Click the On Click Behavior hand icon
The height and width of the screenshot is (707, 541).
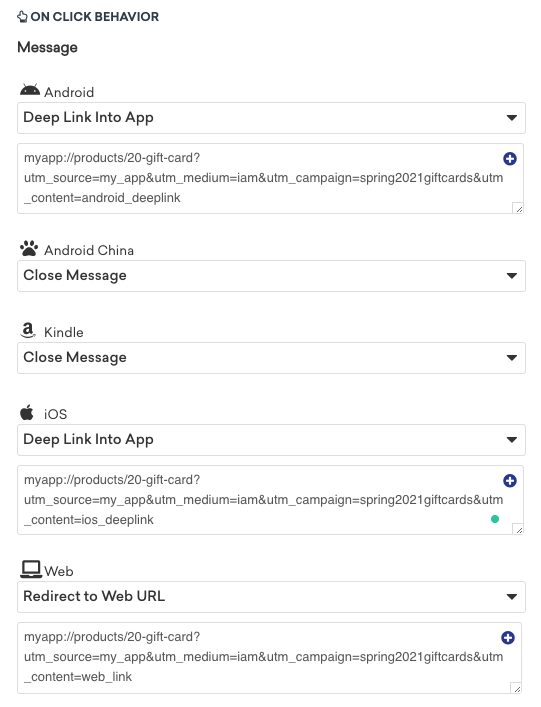click(x=22, y=17)
